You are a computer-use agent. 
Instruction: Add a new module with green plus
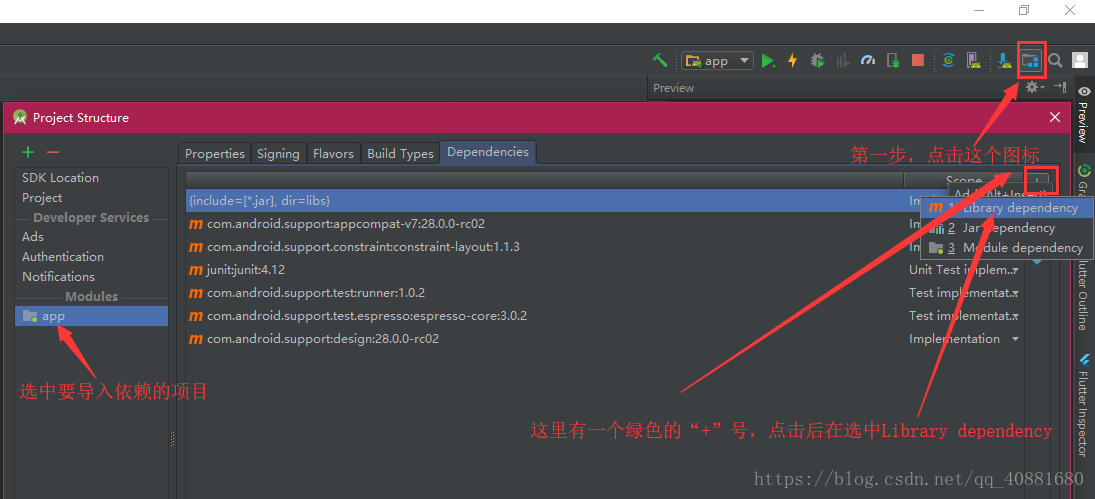click(28, 152)
